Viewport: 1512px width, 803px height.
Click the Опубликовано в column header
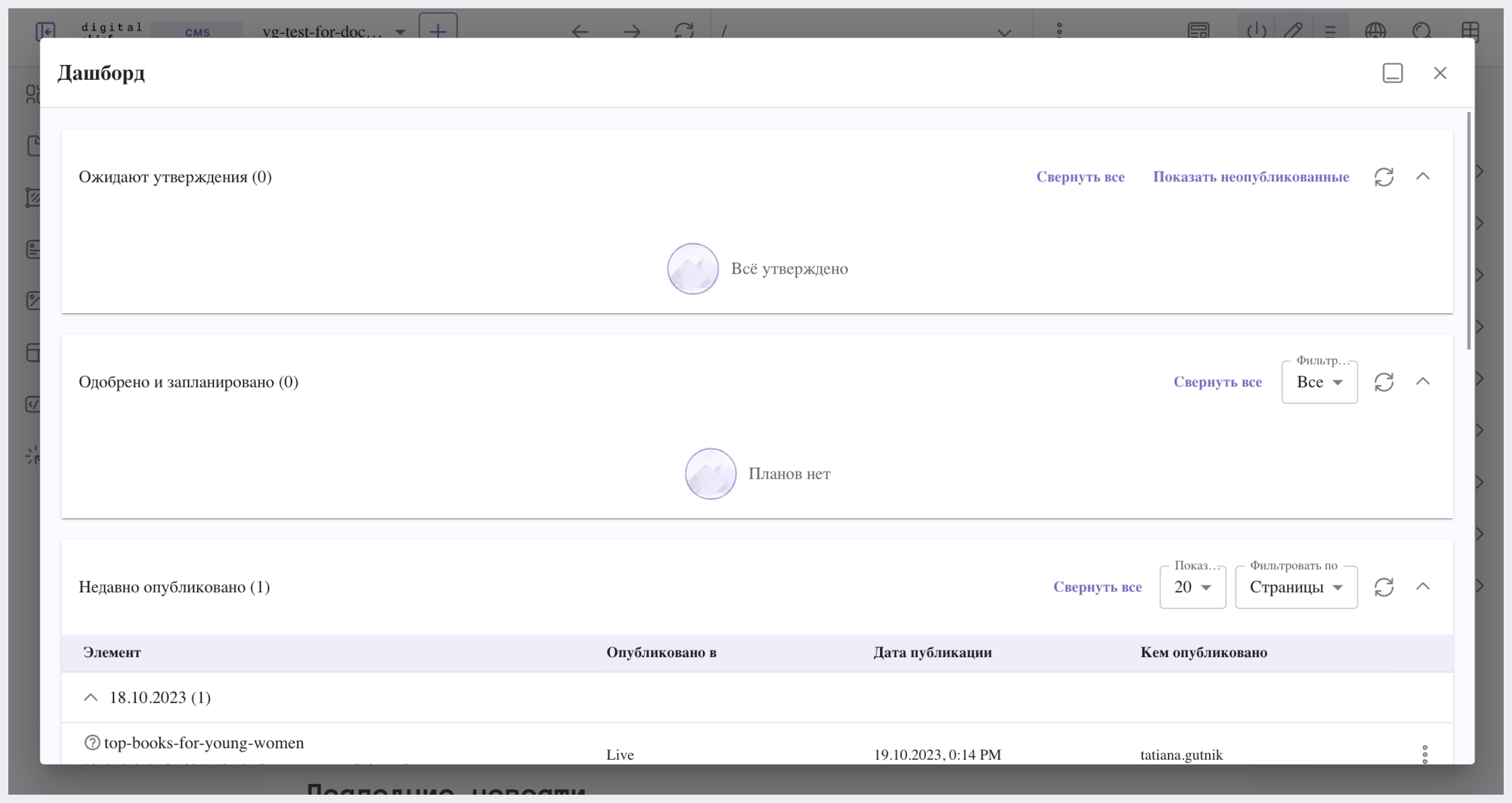point(661,653)
